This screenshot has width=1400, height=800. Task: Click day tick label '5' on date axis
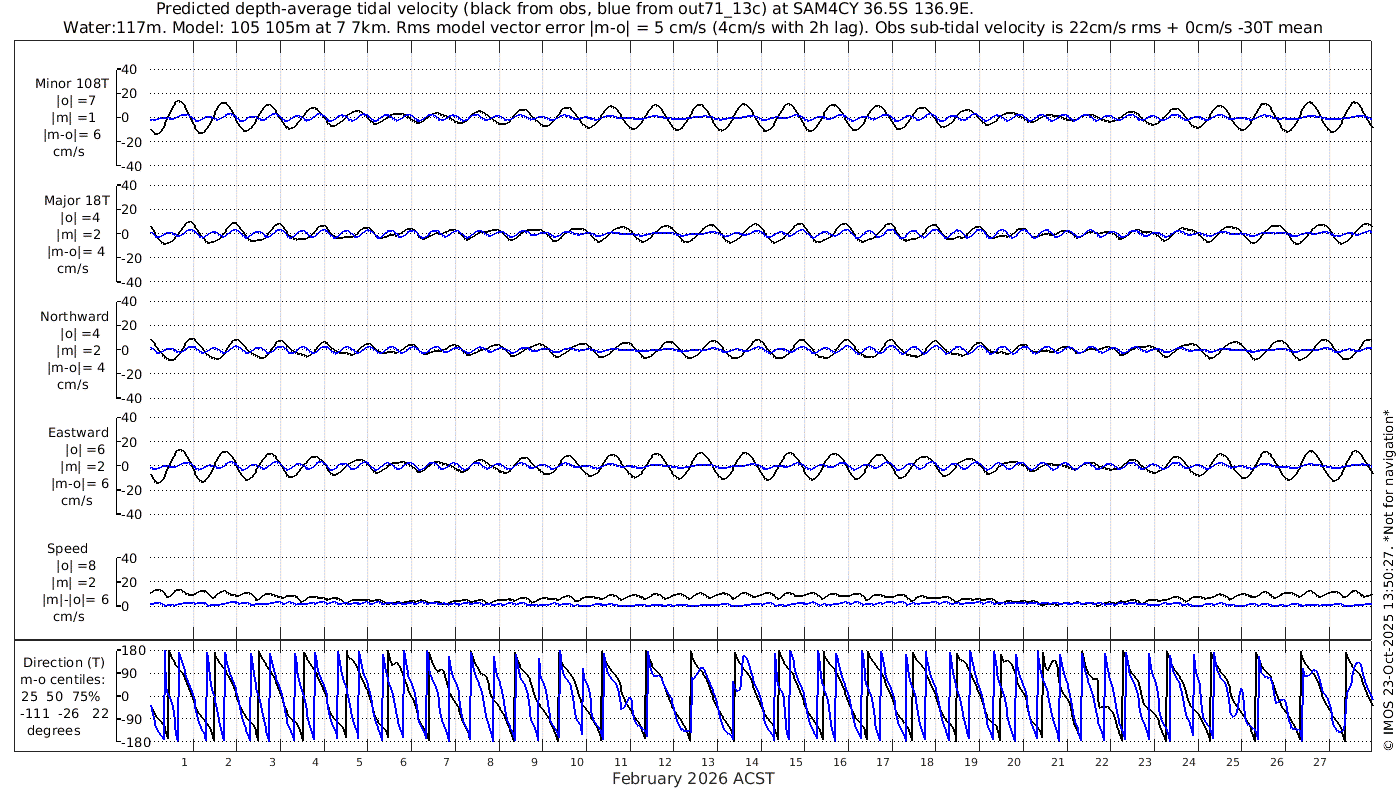click(x=359, y=762)
